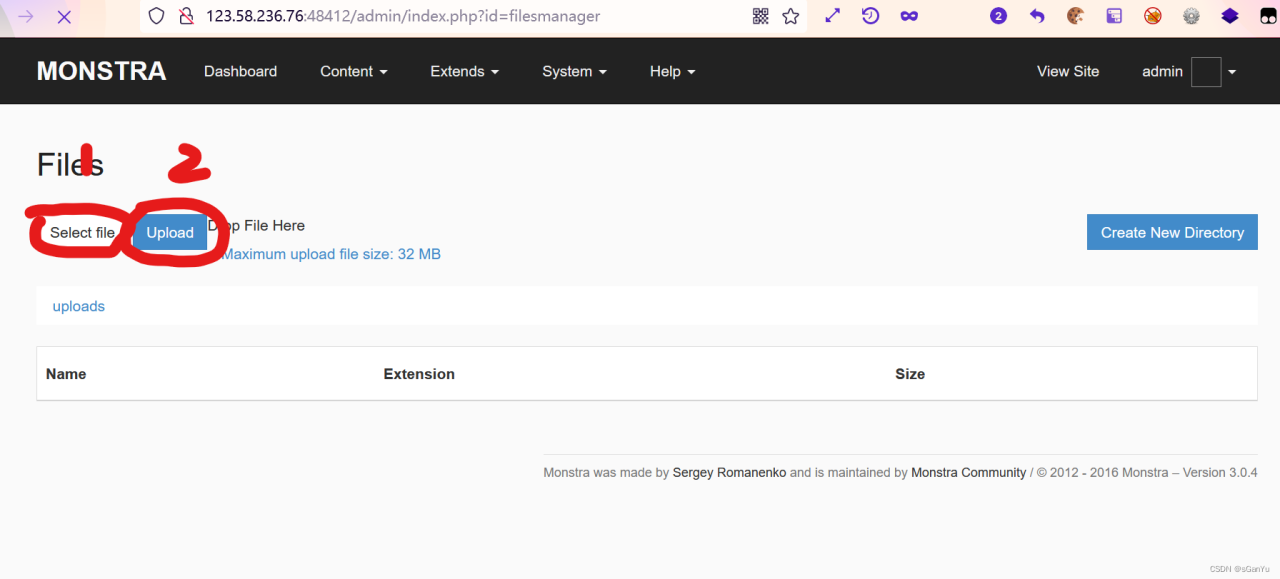
Task: Open the uploads folder link
Action: click(x=78, y=306)
